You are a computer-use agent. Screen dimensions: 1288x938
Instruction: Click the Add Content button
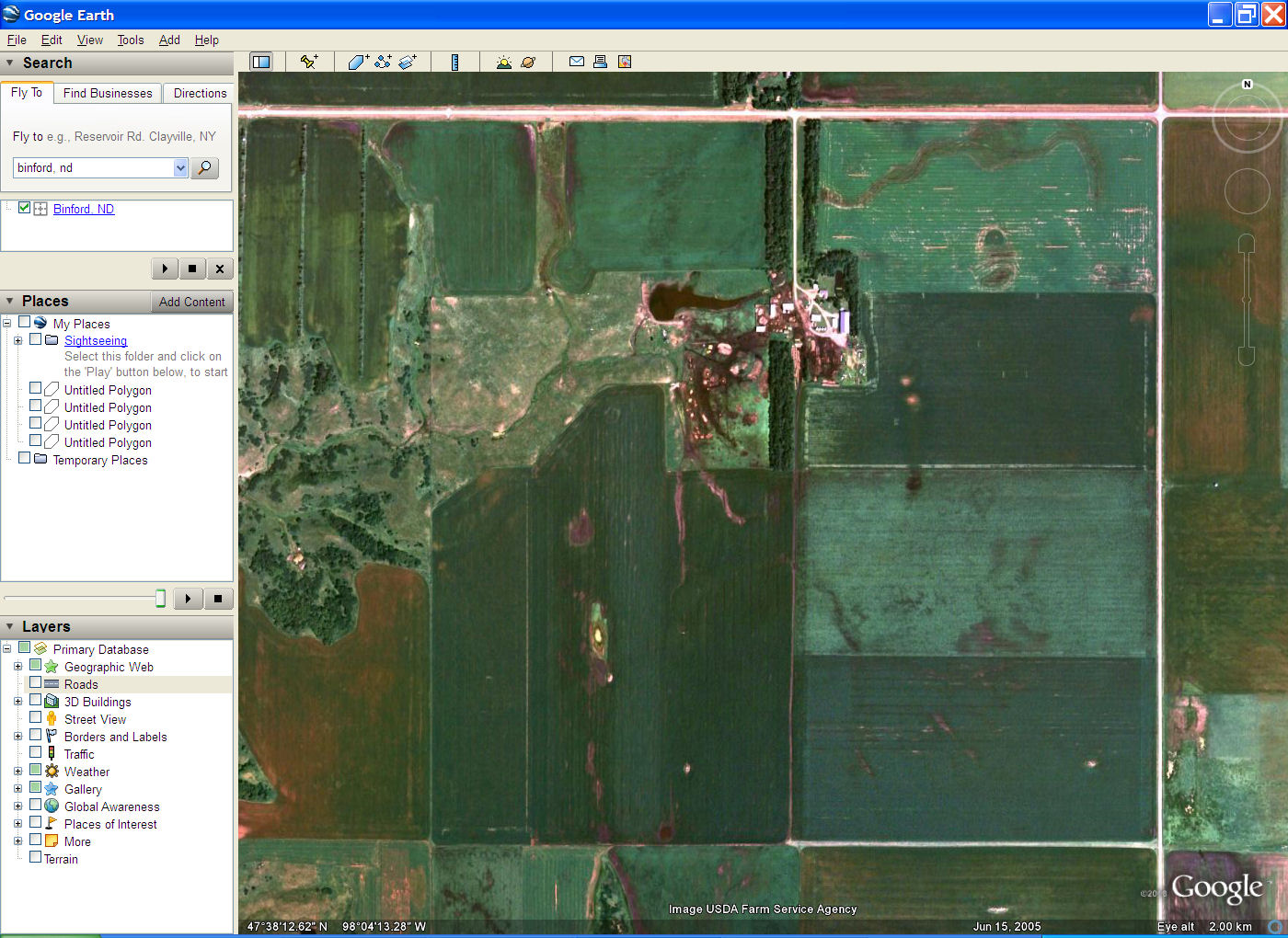(x=191, y=302)
